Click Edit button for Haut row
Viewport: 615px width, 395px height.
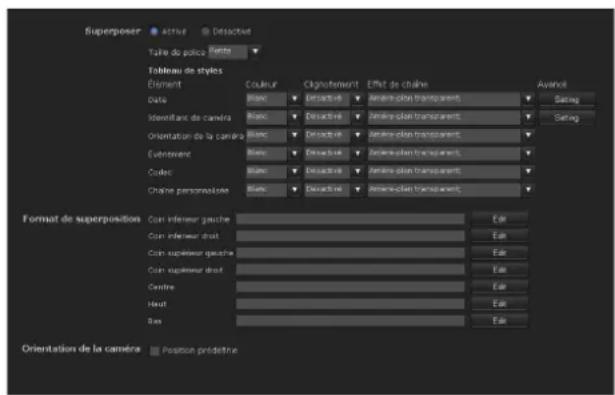coord(499,304)
